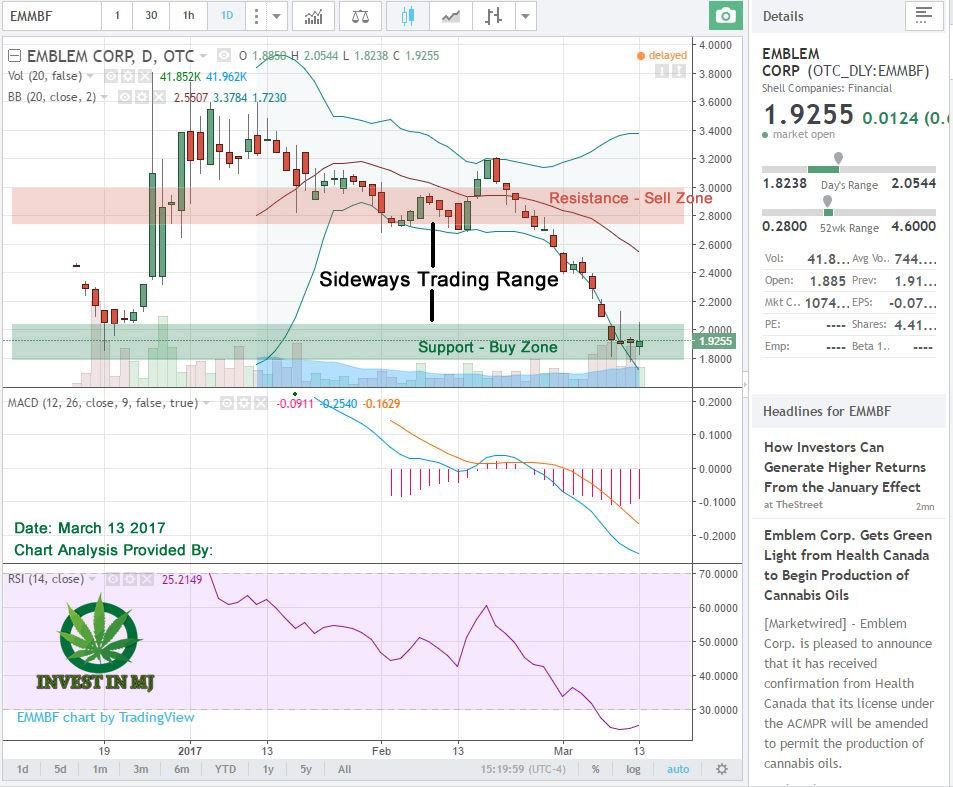The height and width of the screenshot is (787, 953).
Task: Click the Sideways Trading Range annotation text
Action: tap(439, 279)
